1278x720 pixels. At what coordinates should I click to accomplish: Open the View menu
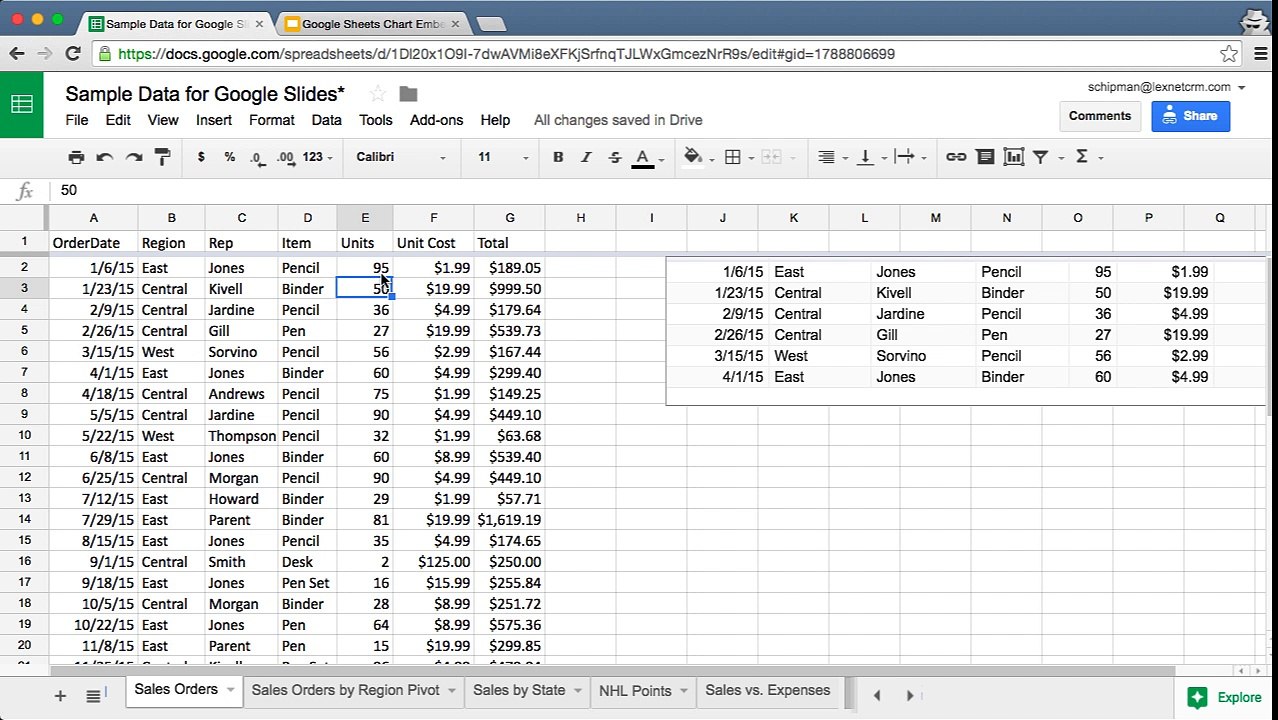click(x=163, y=120)
